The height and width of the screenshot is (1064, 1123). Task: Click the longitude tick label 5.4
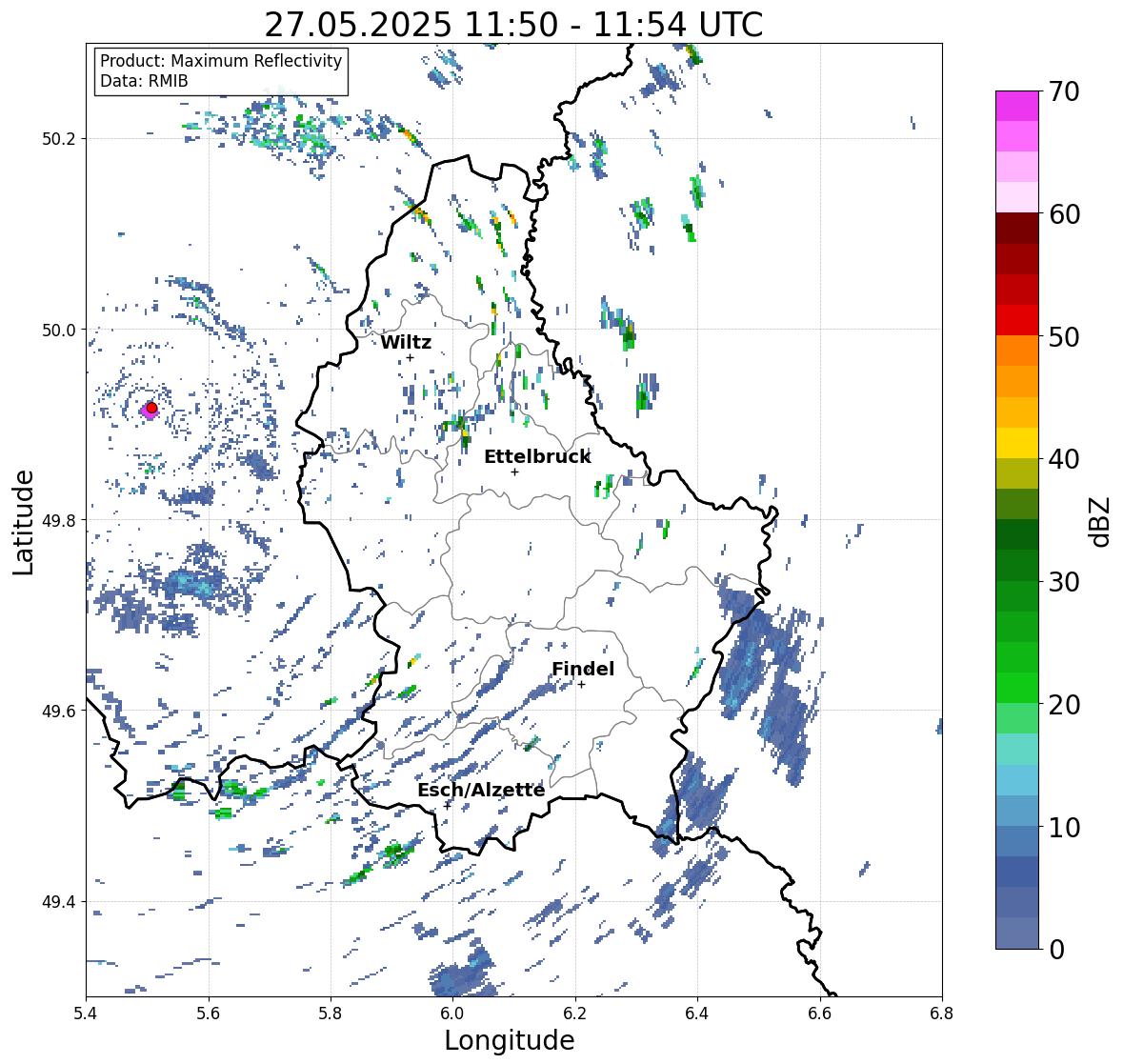pos(86,1014)
